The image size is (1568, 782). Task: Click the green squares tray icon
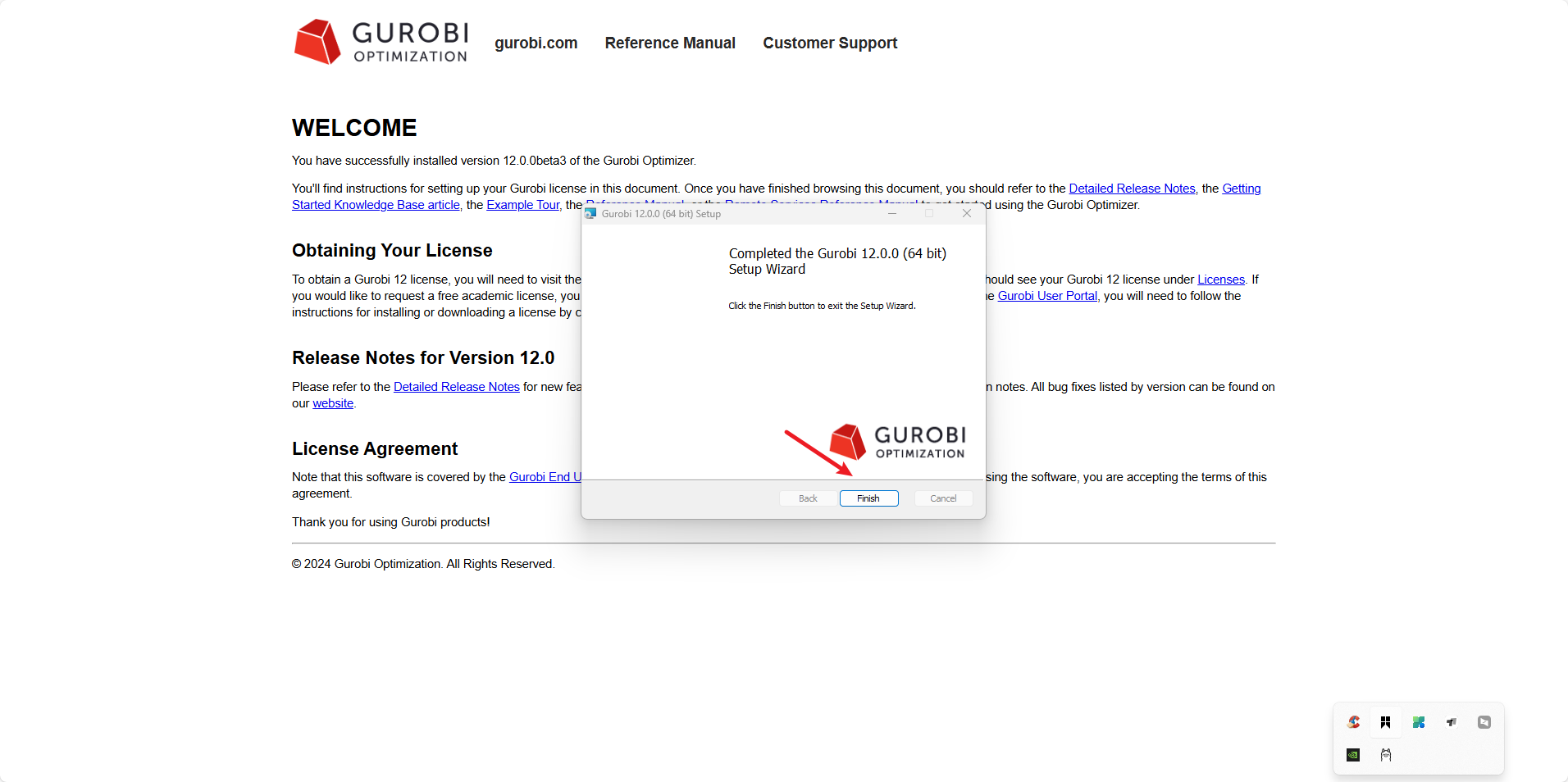pos(1419,722)
